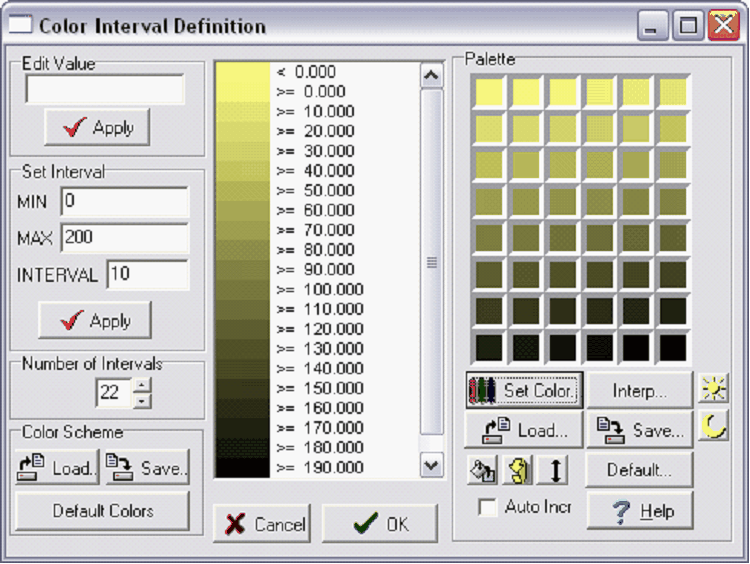Enable the Auto Incr checkbox
Image resolution: width=750 pixels, height=564 pixels.
point(487,508)
